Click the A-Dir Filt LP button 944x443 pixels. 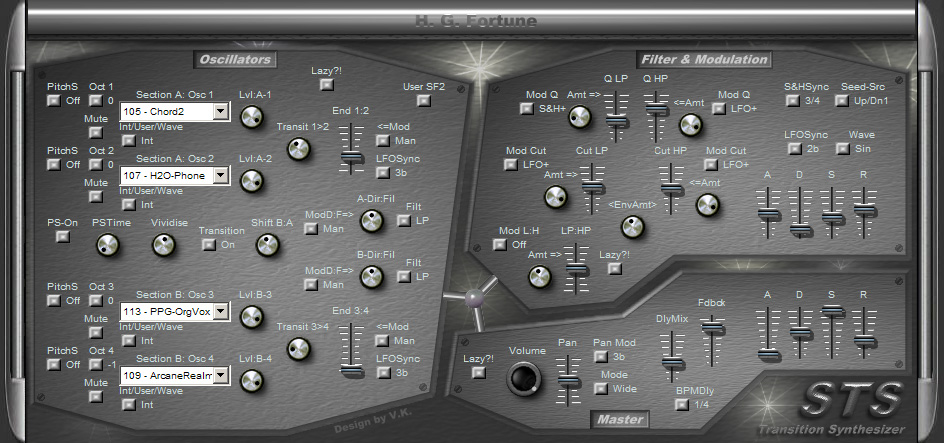(405, 221)
